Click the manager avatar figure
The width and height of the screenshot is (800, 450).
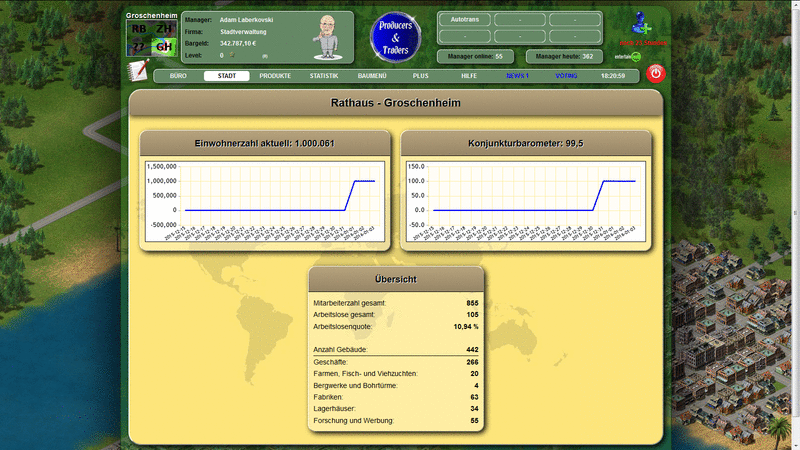328,37
